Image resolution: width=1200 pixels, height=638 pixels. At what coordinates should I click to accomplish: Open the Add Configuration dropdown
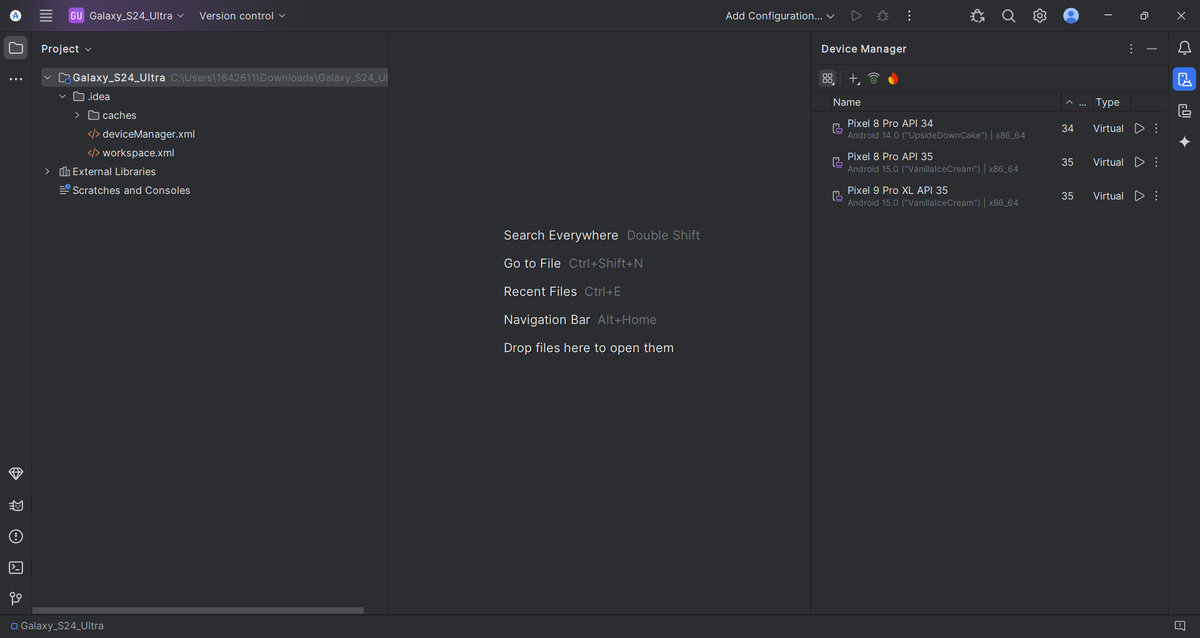[780, 16]
